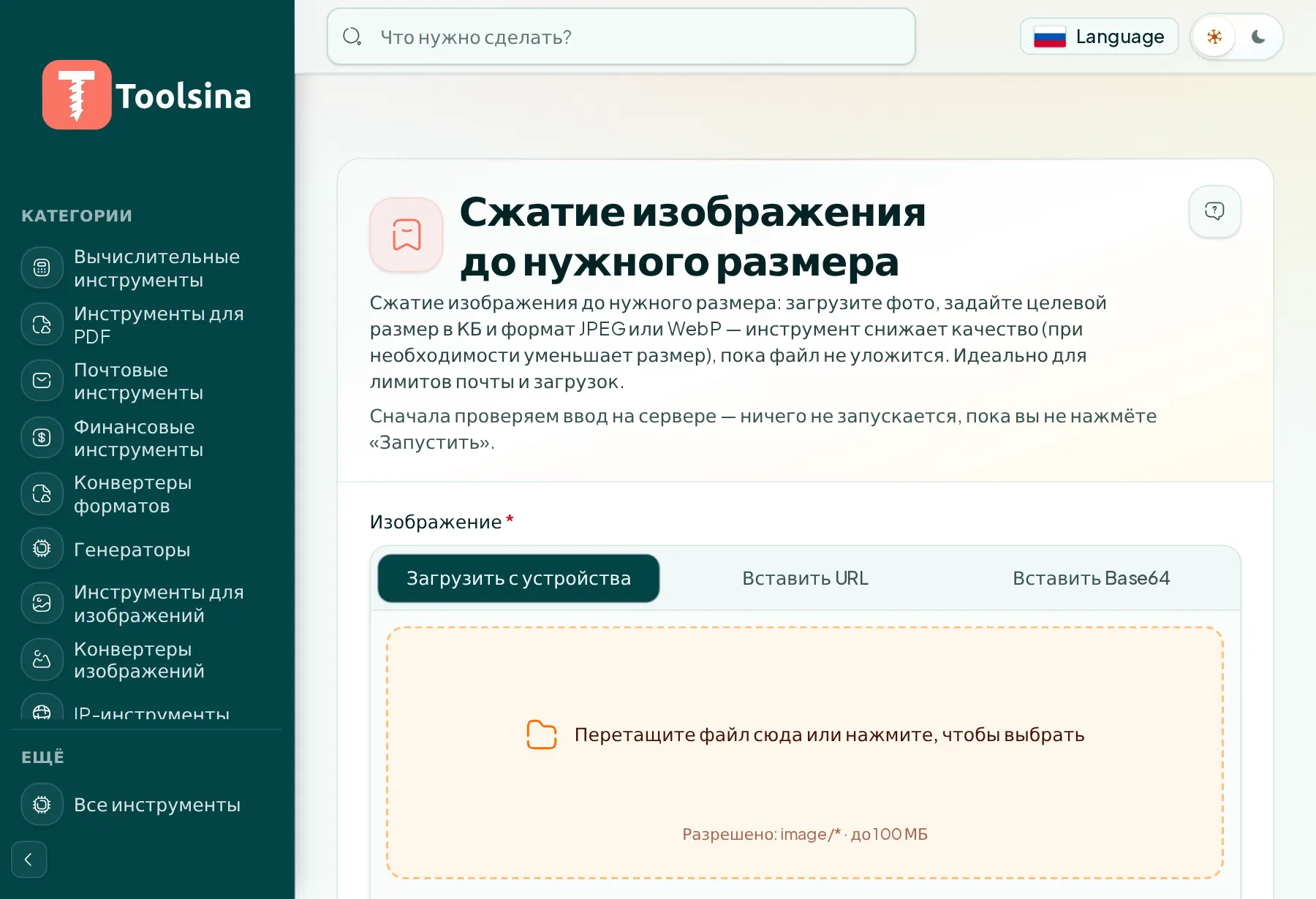The width and height of the screenshot is (1316, 899).
Task: Click the file drop zone to choose image
Action: tap(805, 753)
